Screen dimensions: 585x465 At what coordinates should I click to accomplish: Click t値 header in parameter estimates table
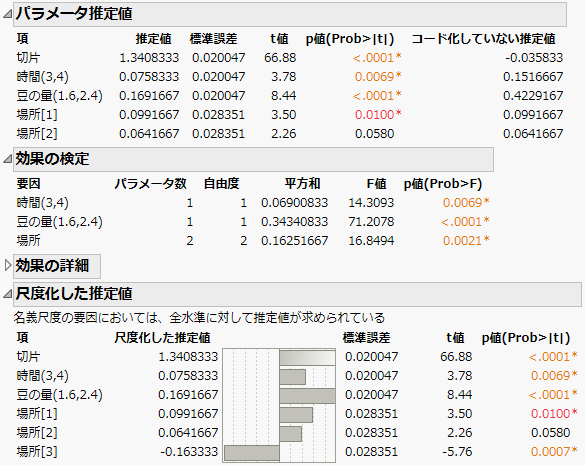(x=279, y=38)
